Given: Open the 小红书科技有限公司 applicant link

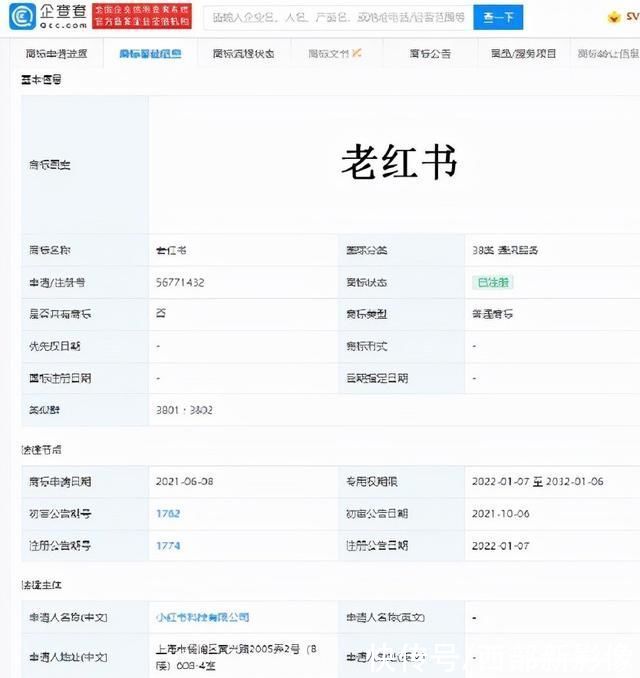Looking at the screenshot, I should 202,617.
